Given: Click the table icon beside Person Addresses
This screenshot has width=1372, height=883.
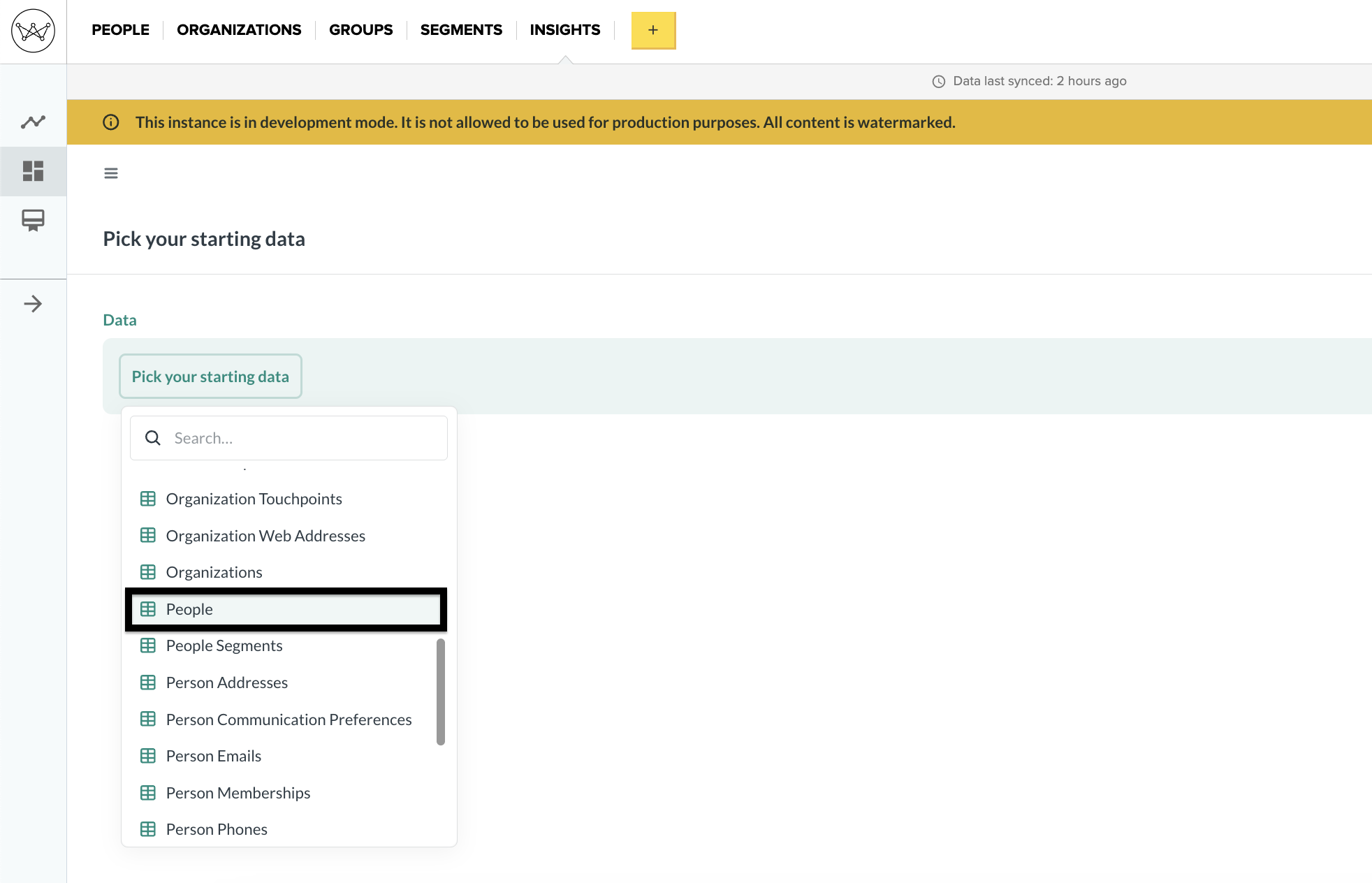Looking at the screenshot, I should [148, 683].
